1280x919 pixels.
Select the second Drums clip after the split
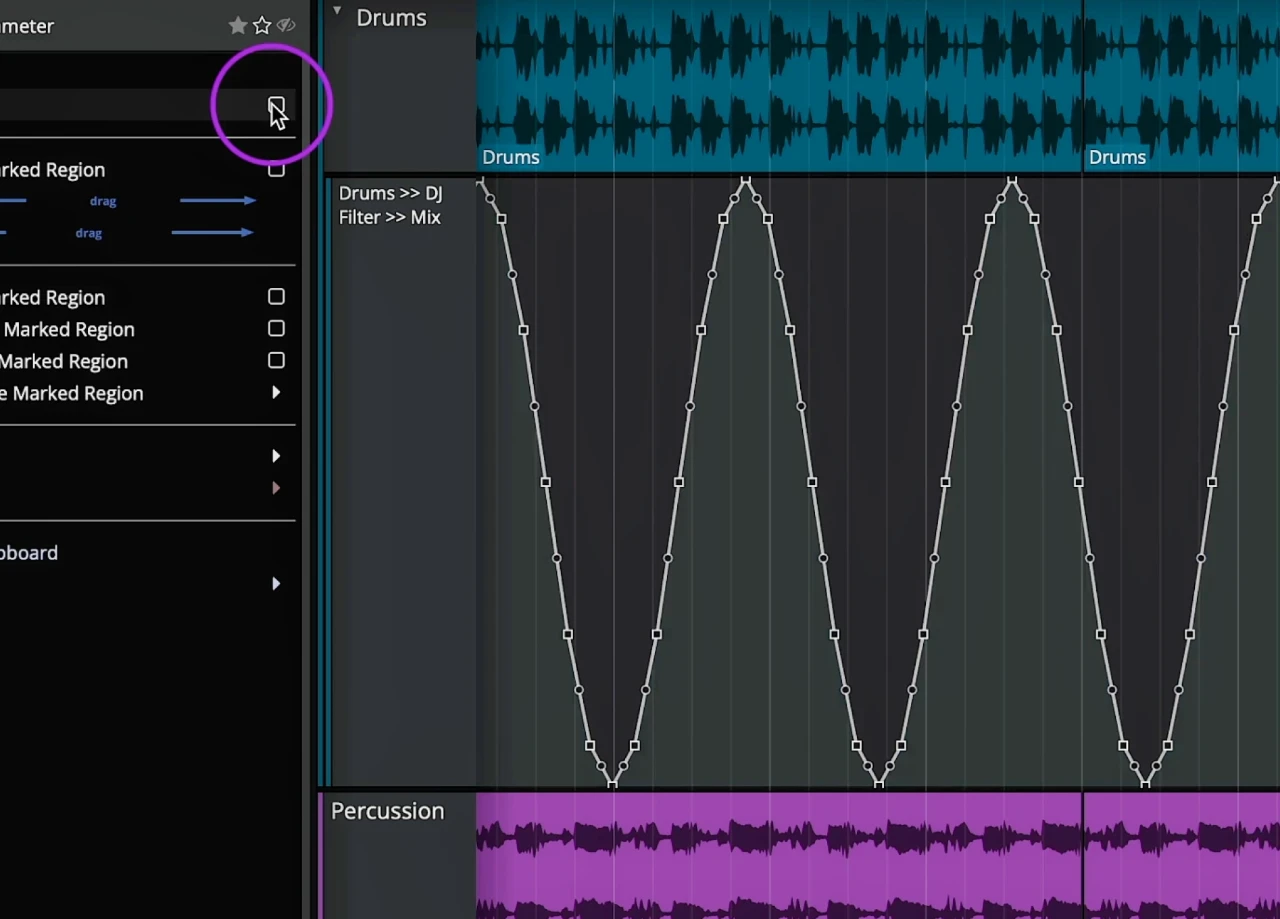click(x=1181, y=86)
